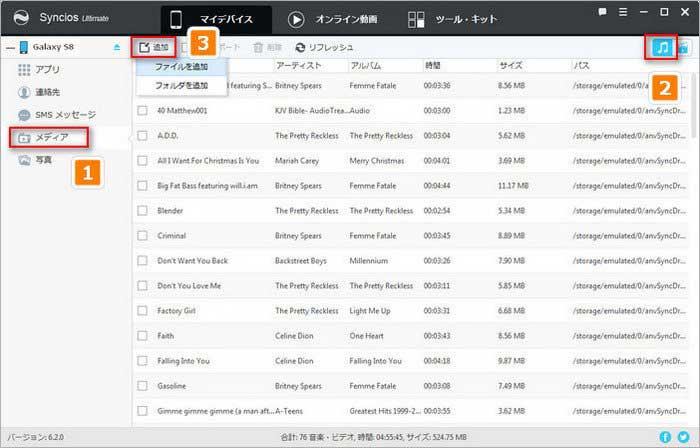Viewport: 700px width, 448px height.
Task: Open the Twitter icon in status bar
Action: click(x=683, y=437)
